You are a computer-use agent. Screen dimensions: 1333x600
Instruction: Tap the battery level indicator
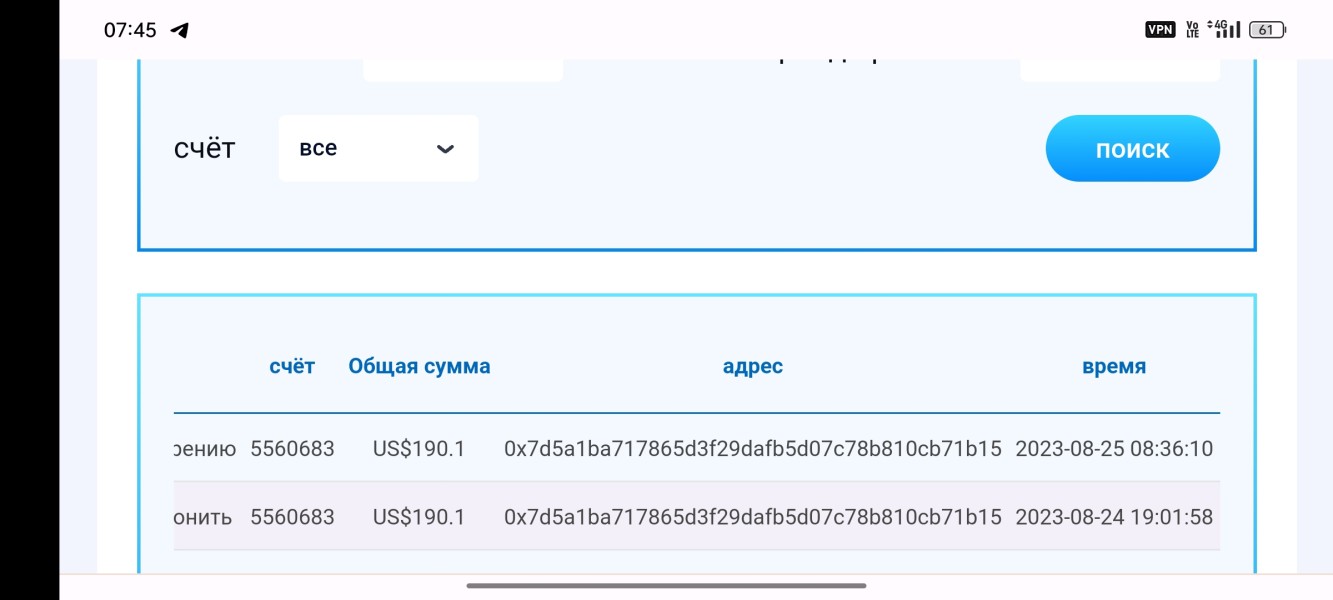coord(1267,30)
